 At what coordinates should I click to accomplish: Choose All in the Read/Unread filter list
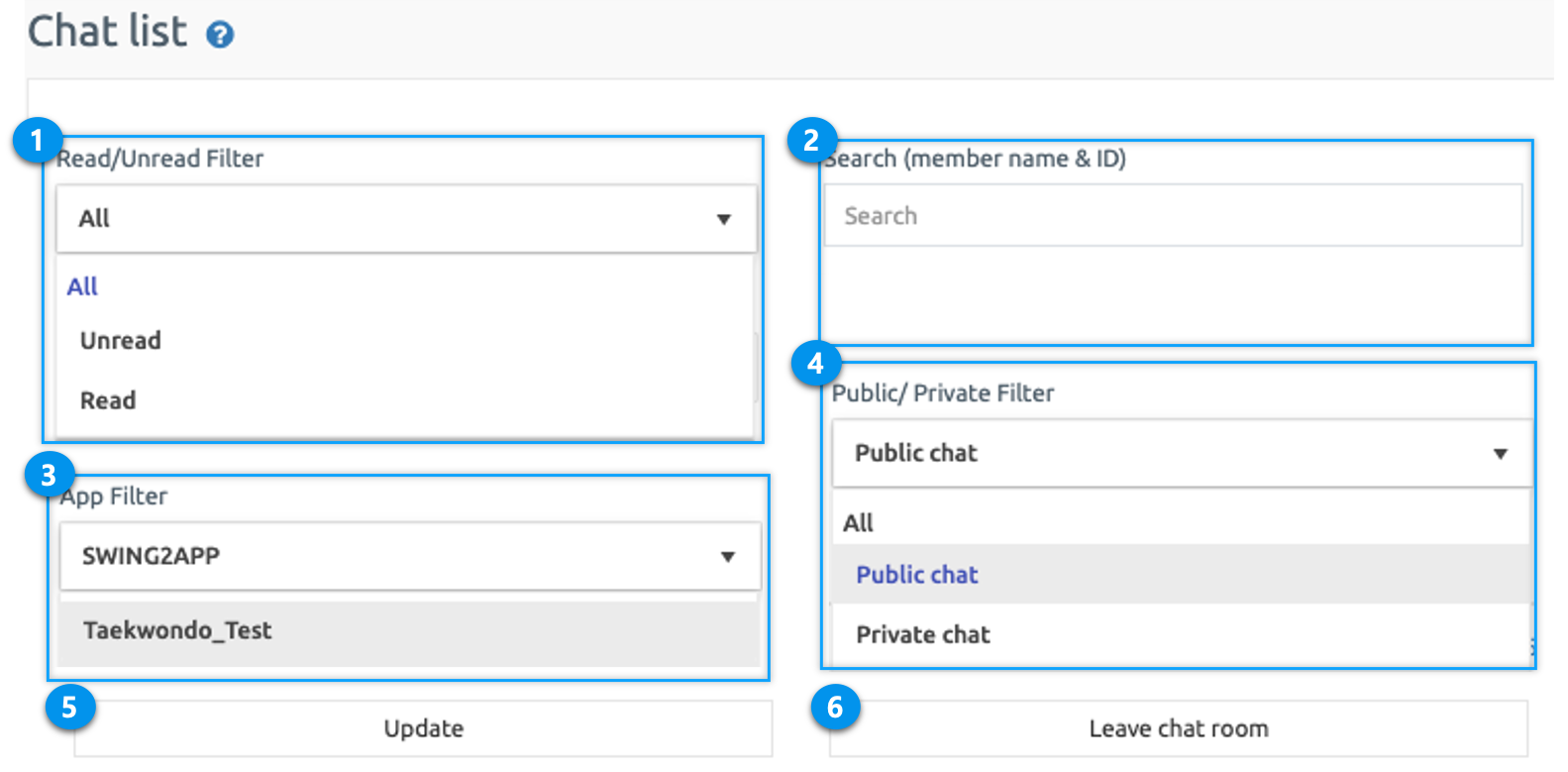click(82, 287)
